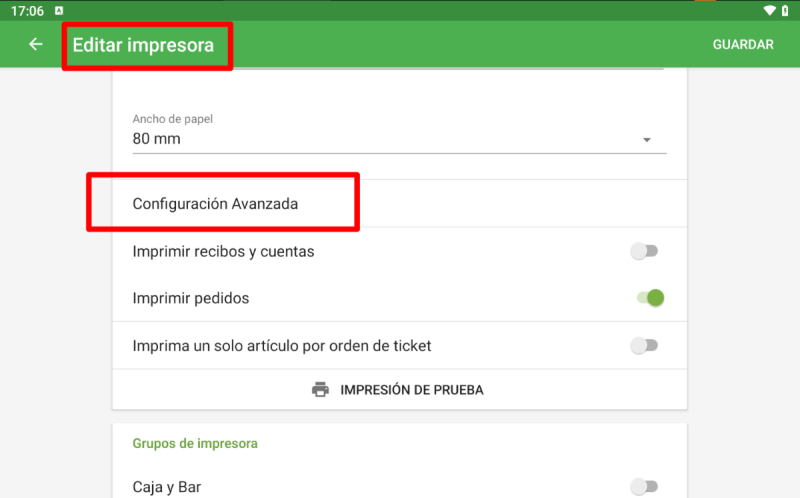This screenshot has width=800, height=498.
Task: Tap the notification icon beside the clock
Action: (x=59, y=10)
